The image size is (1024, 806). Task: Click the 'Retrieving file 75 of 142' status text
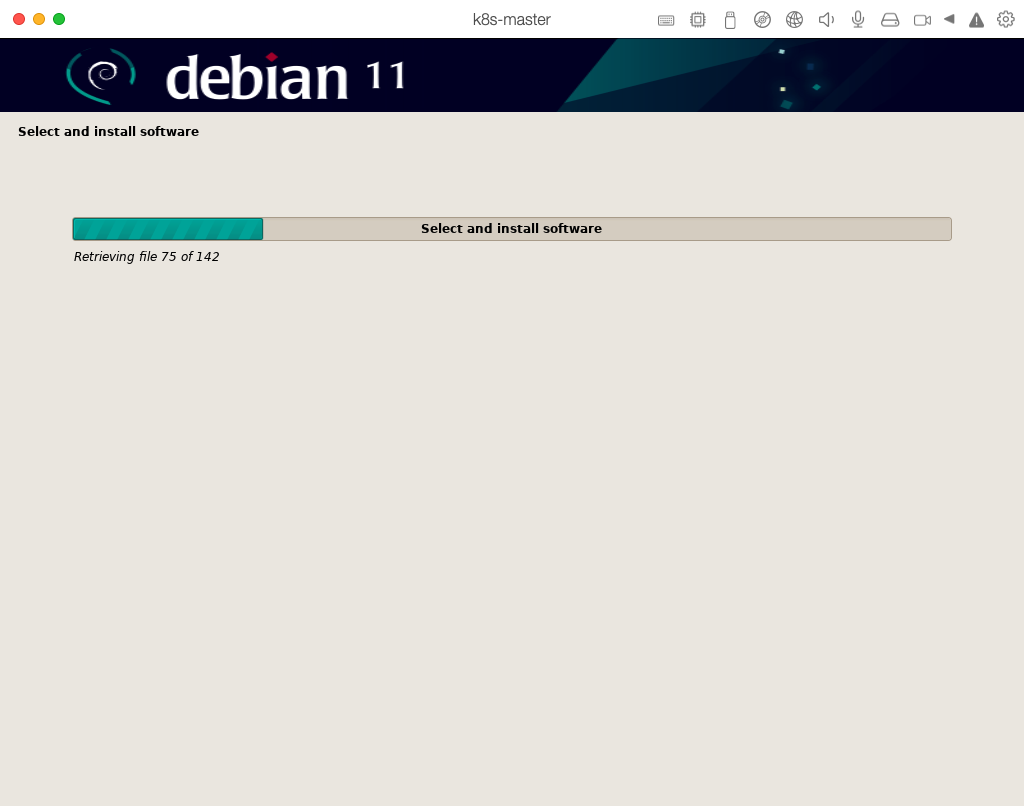coord(146,257)
